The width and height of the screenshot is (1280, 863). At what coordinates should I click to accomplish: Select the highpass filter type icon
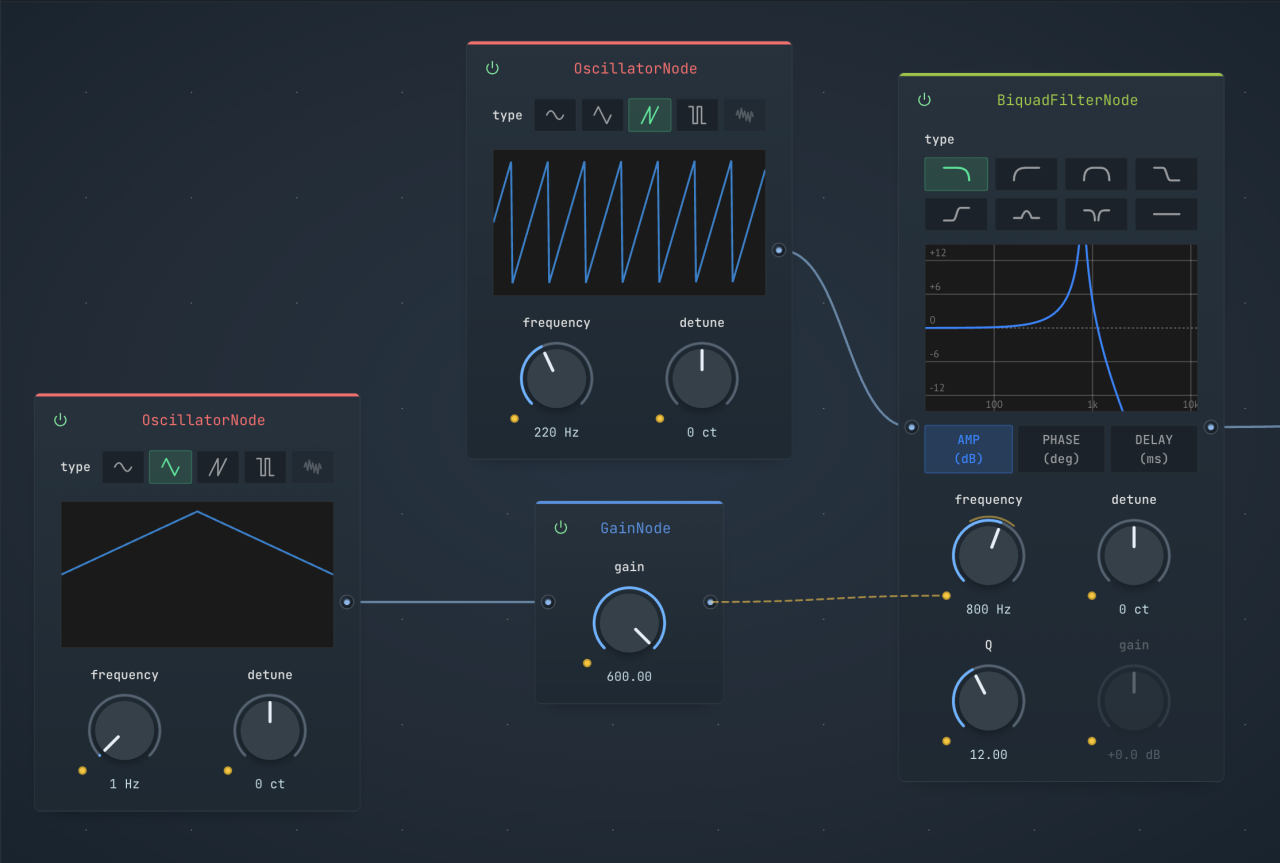(x=1026, y=174)
